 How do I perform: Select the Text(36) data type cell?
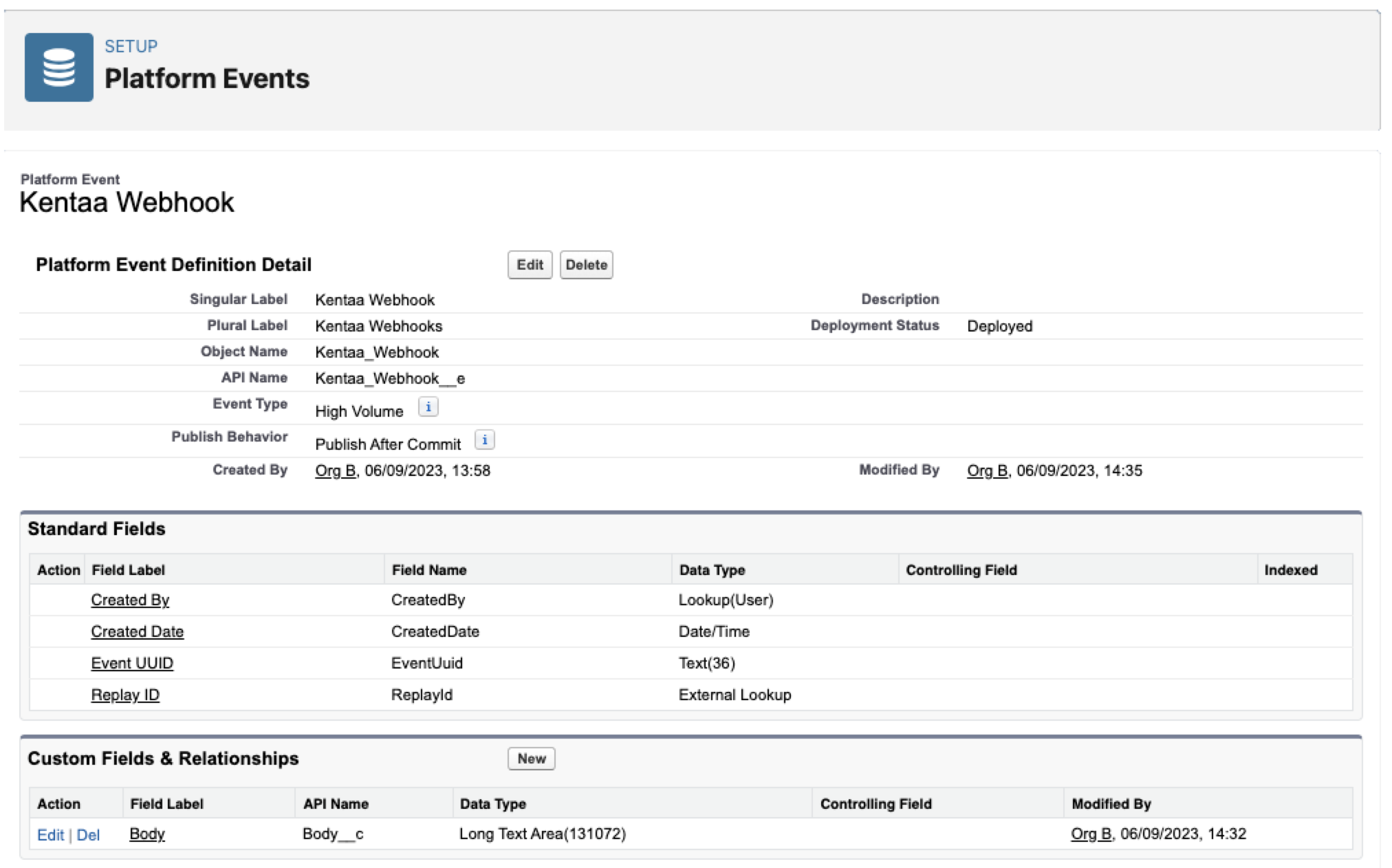707,663
